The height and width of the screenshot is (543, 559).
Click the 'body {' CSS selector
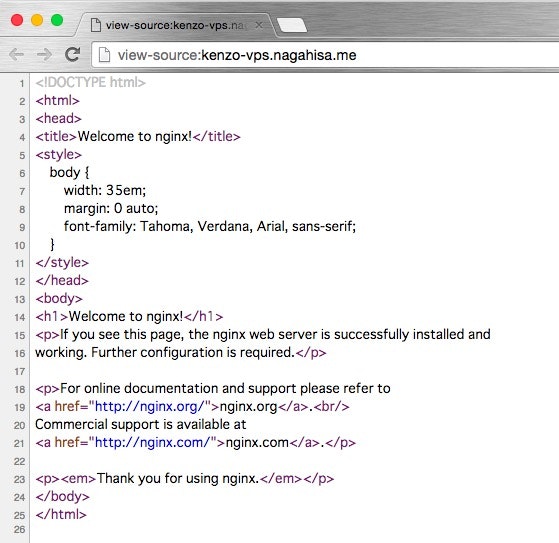click(70, 173)
